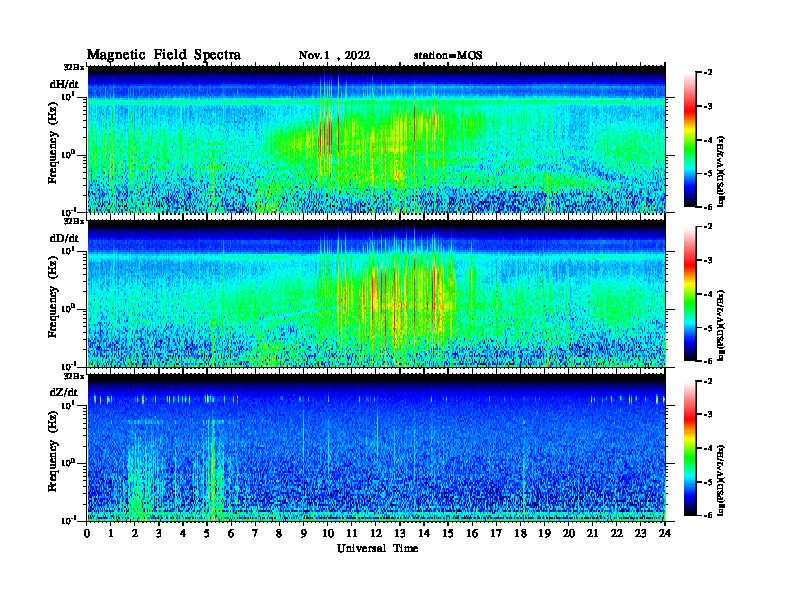Click hour "23" on the time axis
This screenshot has width=792, height=612.
(x=640, y=533)
